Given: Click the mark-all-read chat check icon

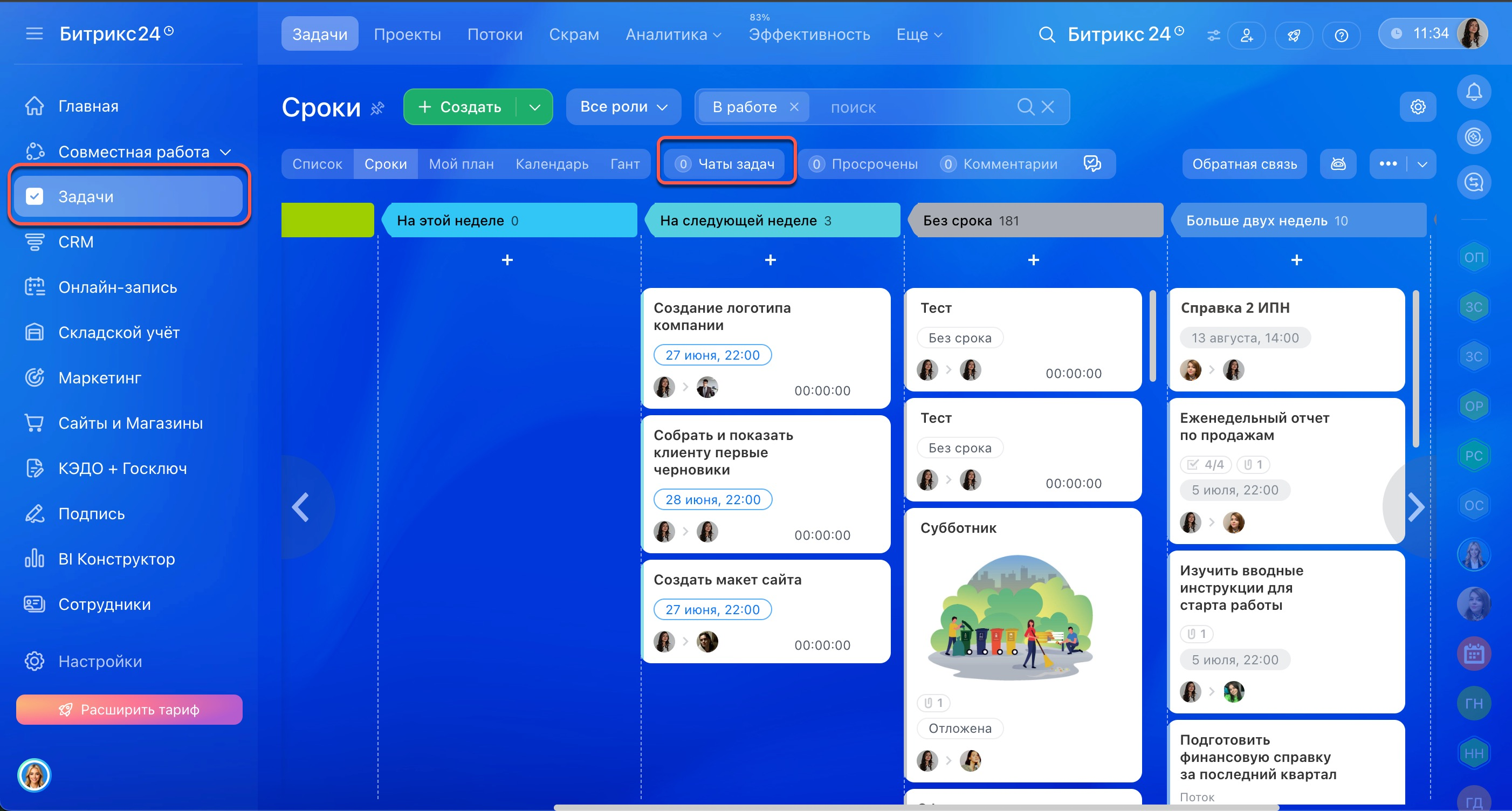Looking at the screenshot, I should point(1092,164).
